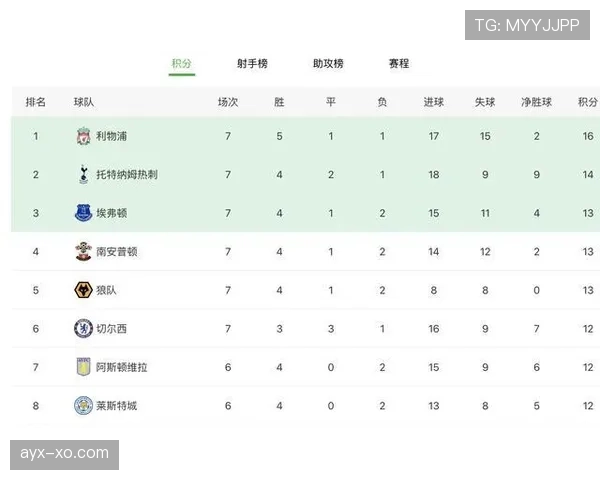Open team link 阿斯顿维拉
The width and height of the screenshot is (600, 480).
pos(122,367)
